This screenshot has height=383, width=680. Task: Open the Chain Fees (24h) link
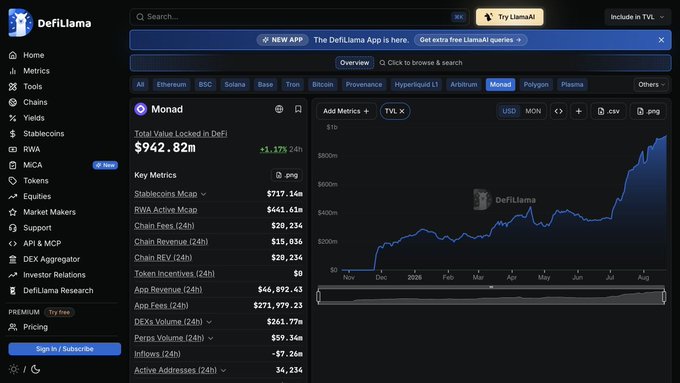point(164,226)
